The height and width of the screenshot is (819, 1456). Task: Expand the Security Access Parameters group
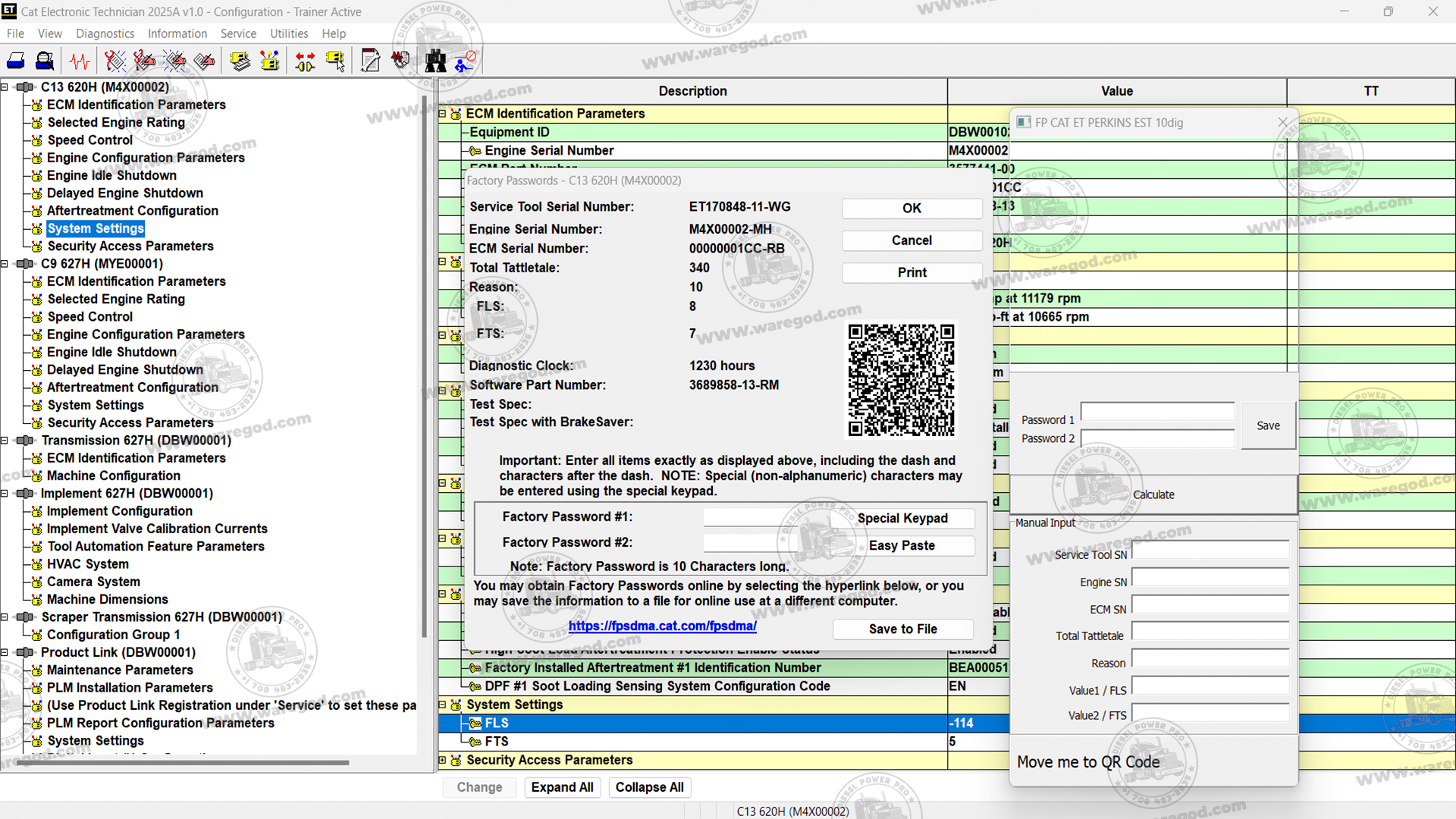tap(443, 760)
